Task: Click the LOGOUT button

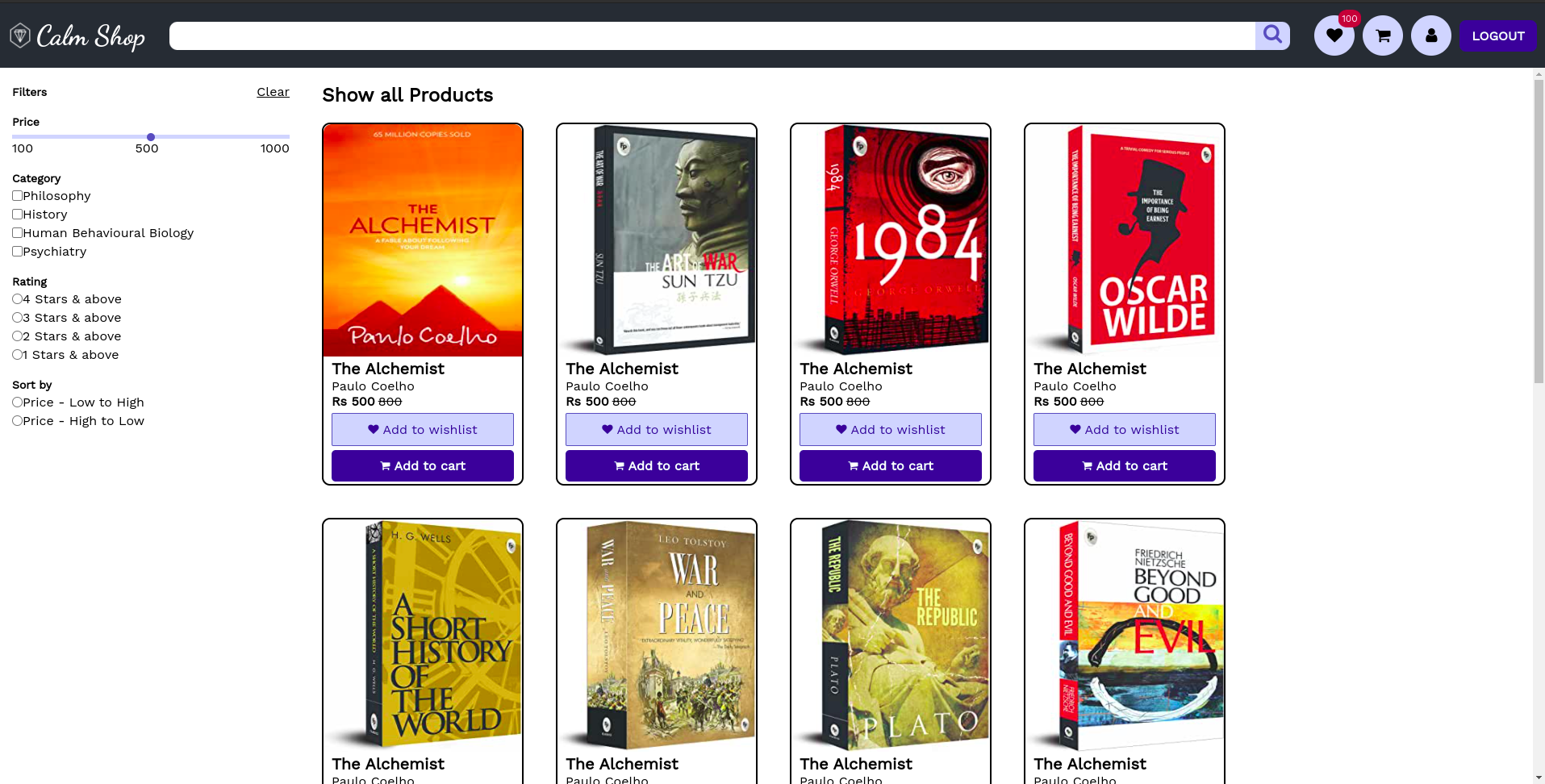Action: (x=1498, y=35)
